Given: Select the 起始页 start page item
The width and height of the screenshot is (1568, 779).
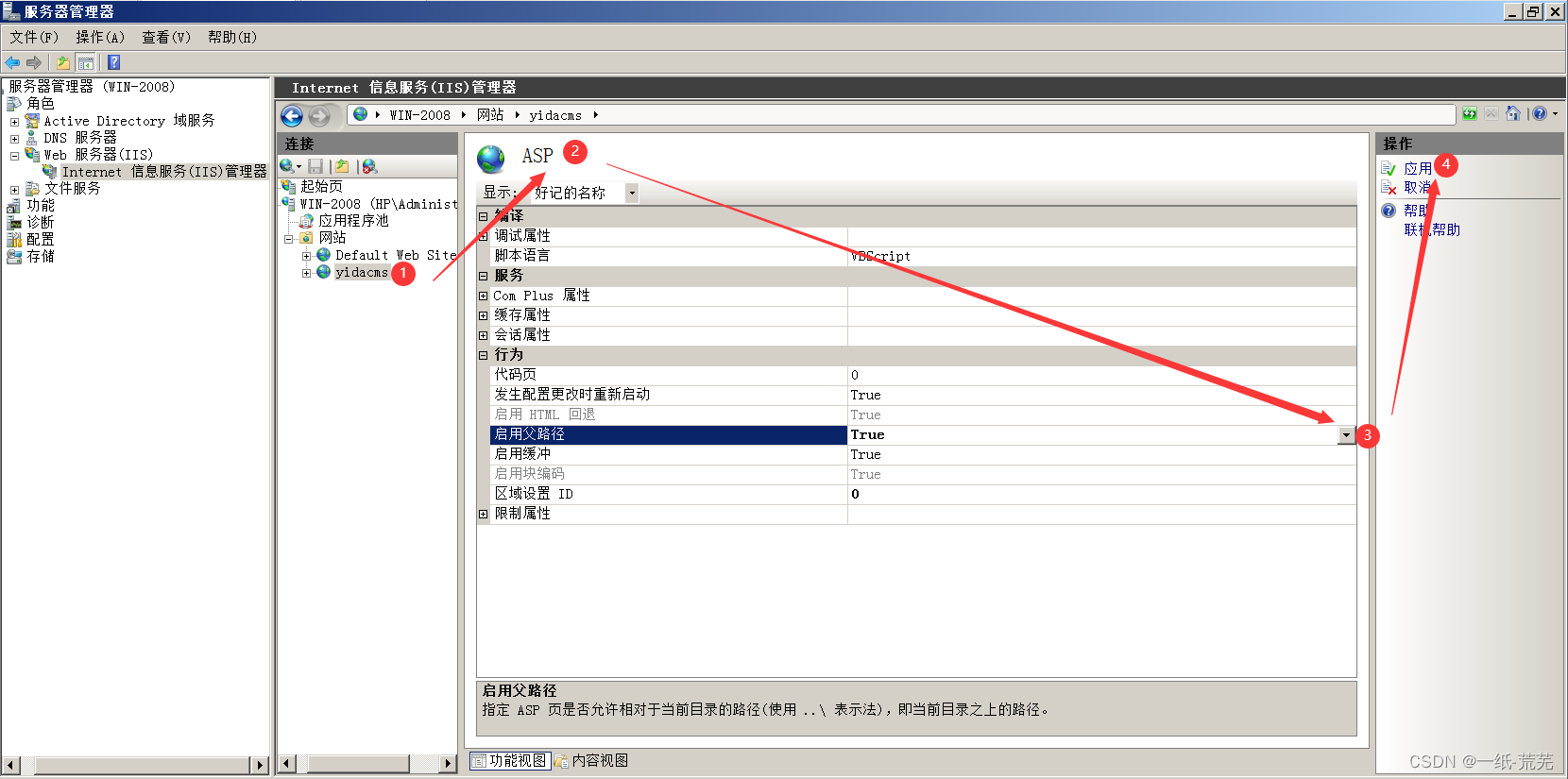Looking at the screenshot, I should click(321, 187).
